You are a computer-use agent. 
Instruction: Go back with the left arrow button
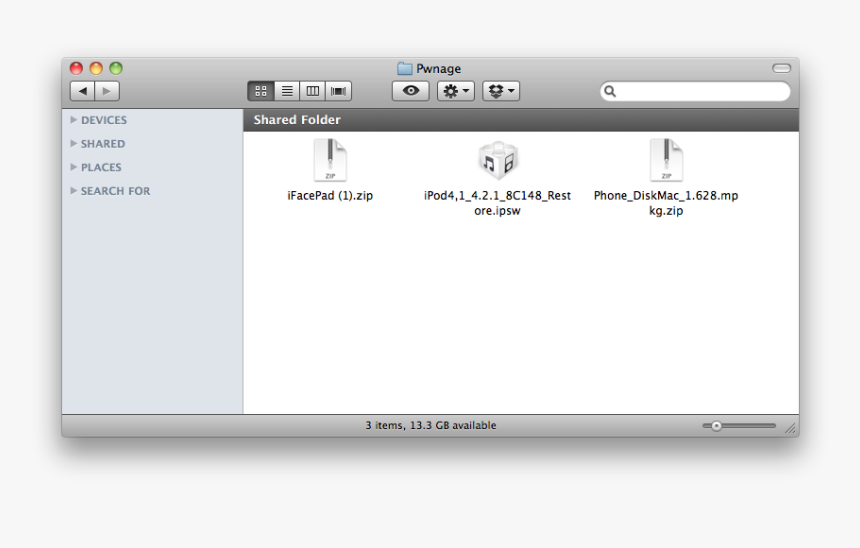coord(82,91)
